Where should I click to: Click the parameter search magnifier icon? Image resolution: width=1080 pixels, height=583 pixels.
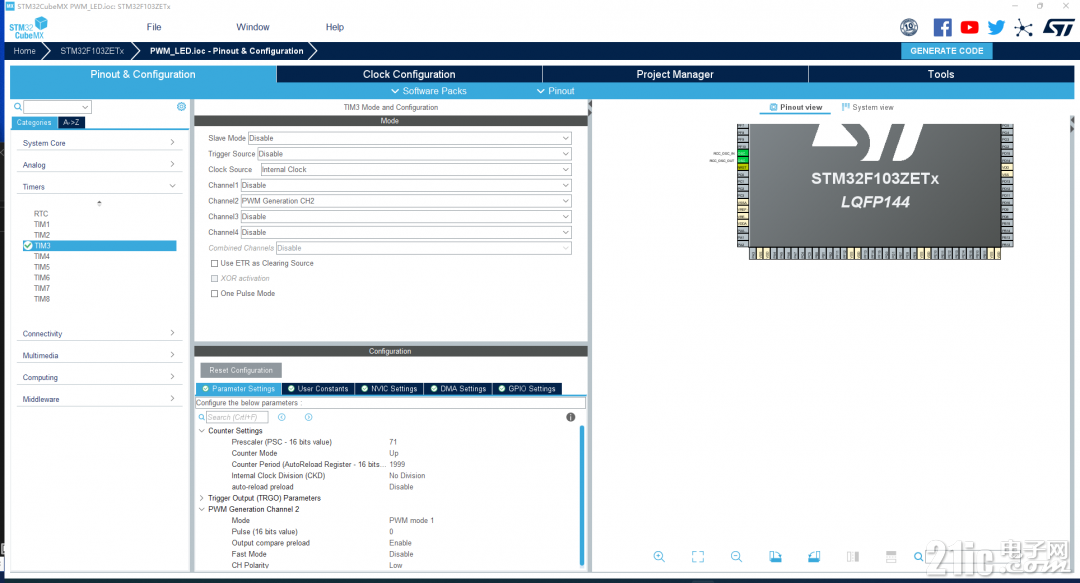pos(202,417)
